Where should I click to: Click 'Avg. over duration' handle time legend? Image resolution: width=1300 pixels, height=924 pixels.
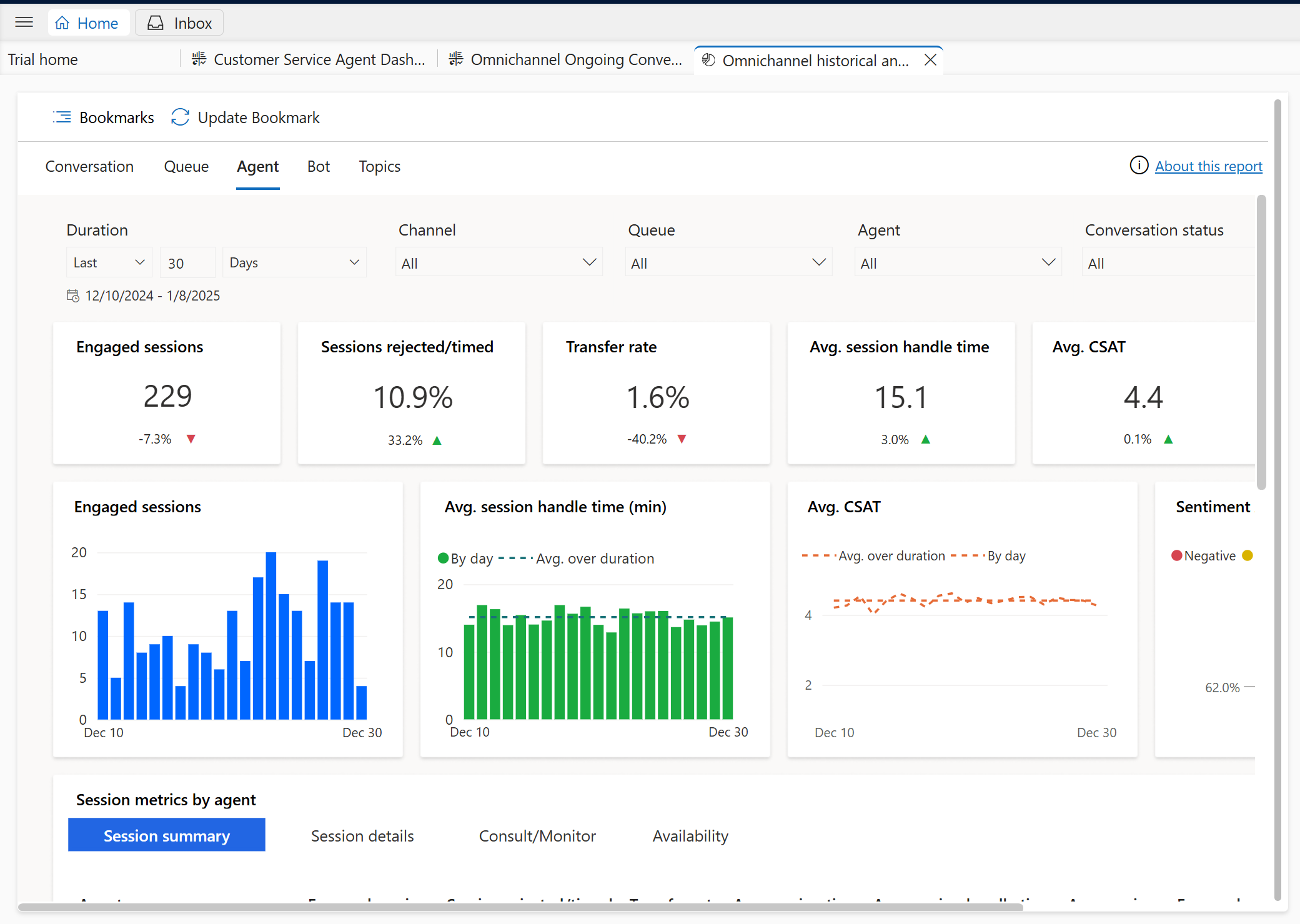[577, 559]
